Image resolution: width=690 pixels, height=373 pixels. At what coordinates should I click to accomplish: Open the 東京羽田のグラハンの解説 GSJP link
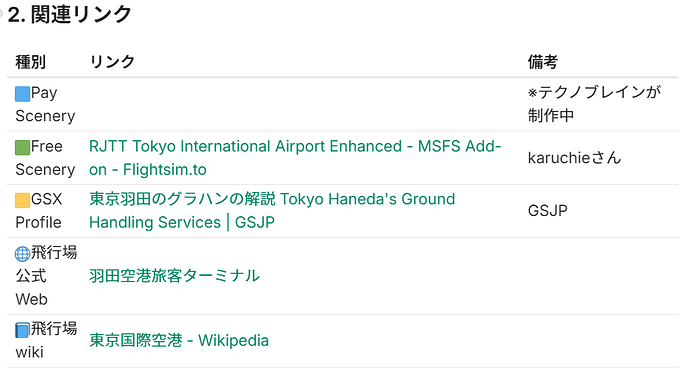click(272, 211)
